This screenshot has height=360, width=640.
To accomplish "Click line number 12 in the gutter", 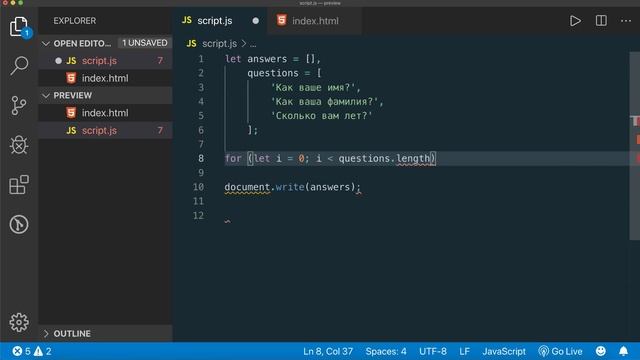I will coord(198,216).
